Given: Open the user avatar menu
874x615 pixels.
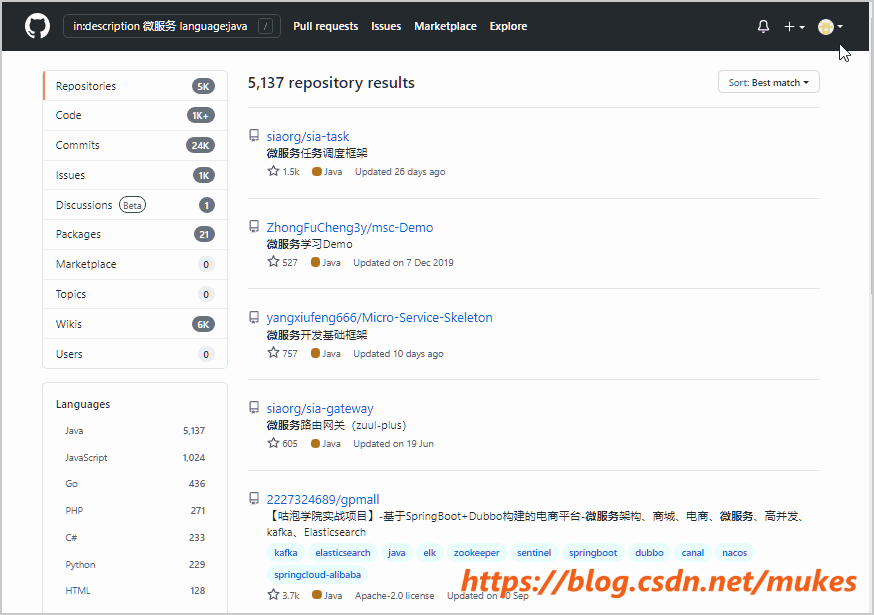Looking at the screenshot, I should pyautogui.click(x=830, y=26).
